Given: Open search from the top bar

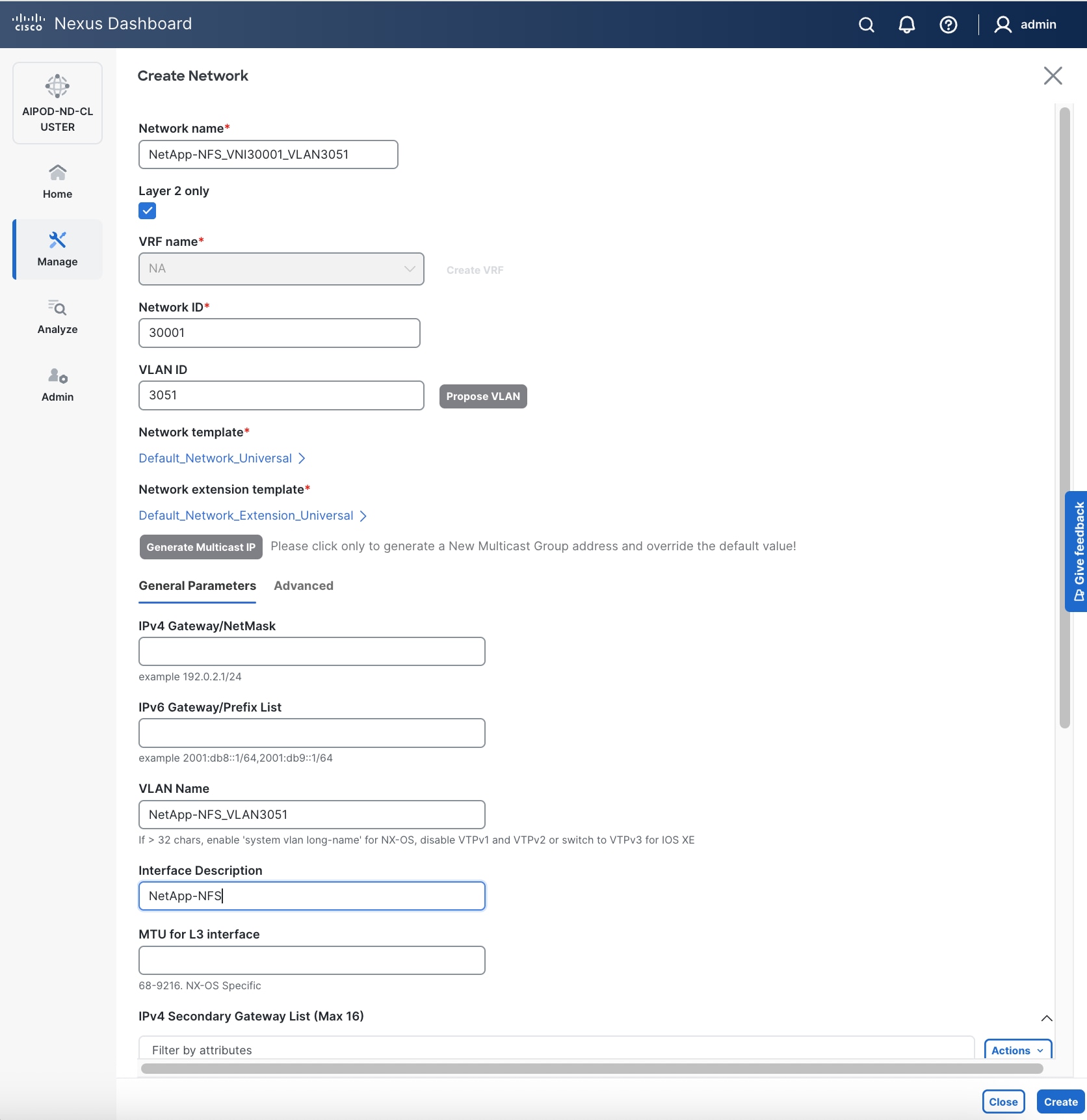Looking at the screenshot, I should point(866,25).
